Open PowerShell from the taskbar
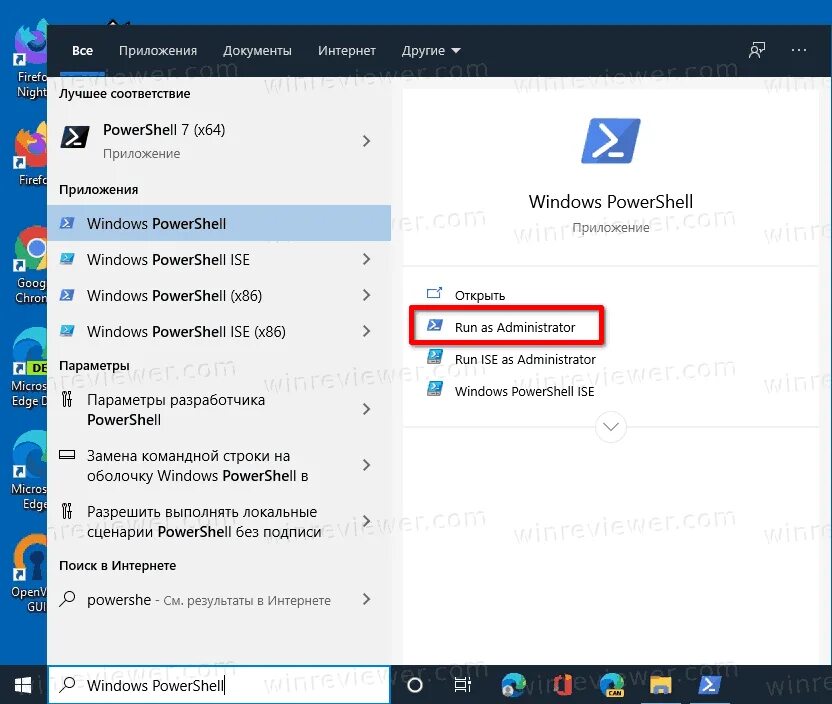 pyautogui.click(x=709, y=685)
